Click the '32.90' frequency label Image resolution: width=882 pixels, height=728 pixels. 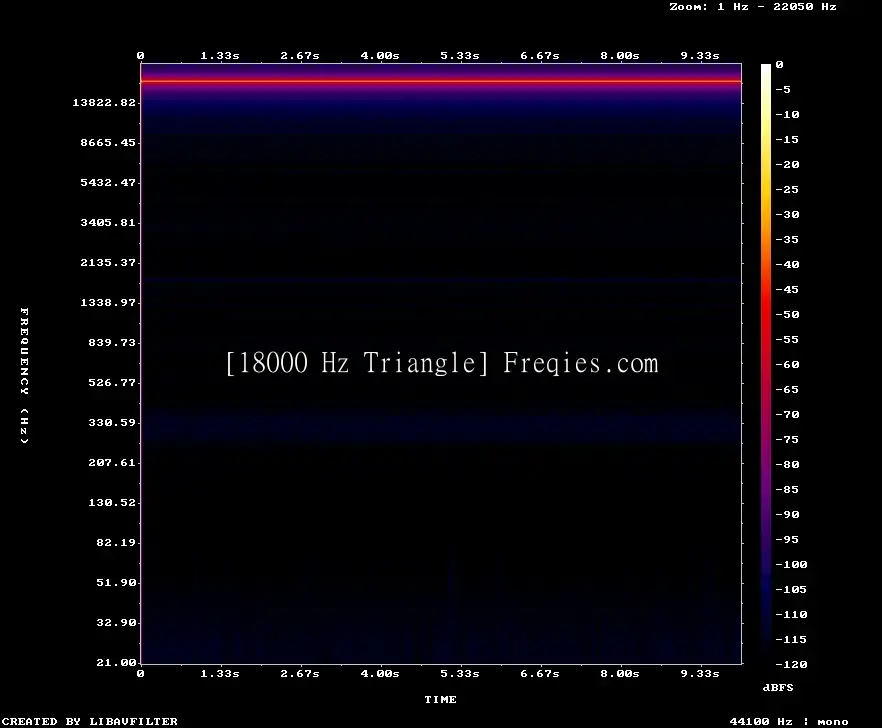click(x=116, y=622)
